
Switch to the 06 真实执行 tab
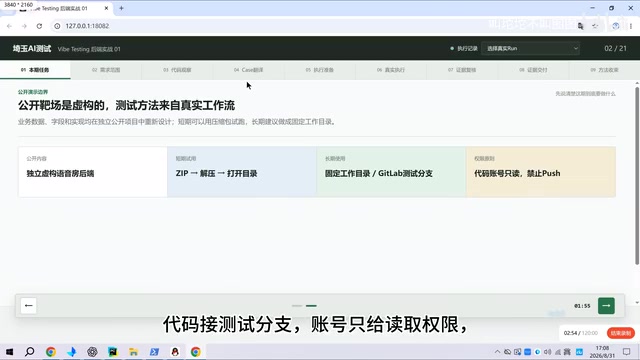391,70
